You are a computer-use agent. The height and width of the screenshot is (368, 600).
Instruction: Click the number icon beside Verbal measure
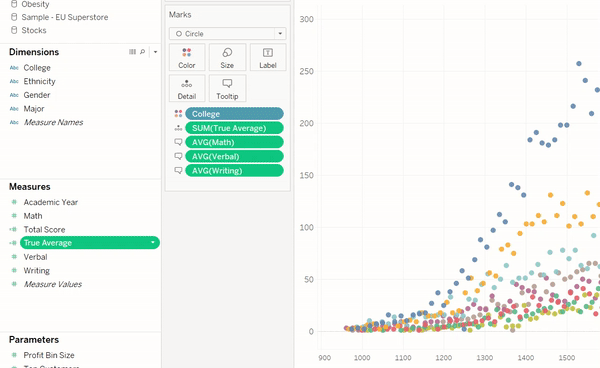click(14, 257)
